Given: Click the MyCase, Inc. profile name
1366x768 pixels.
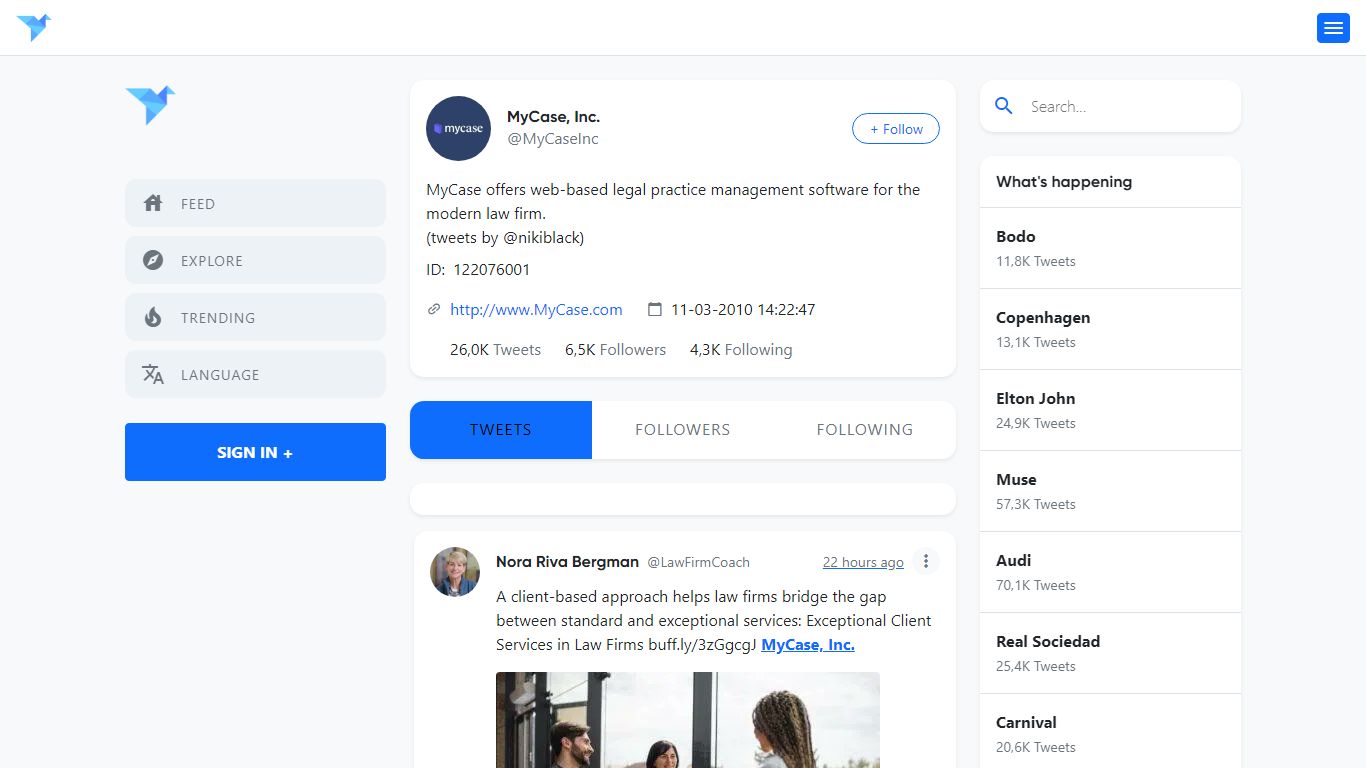Looking at the screenshot, I should [x=553, y=117].
